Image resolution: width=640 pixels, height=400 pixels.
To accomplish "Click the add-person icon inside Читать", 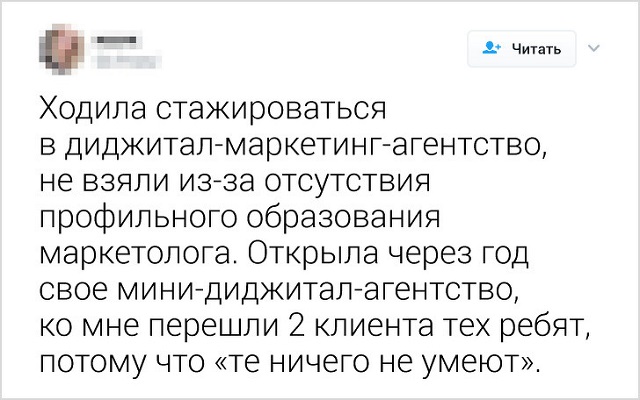I will pyautogui.click(x=492, y=48).
